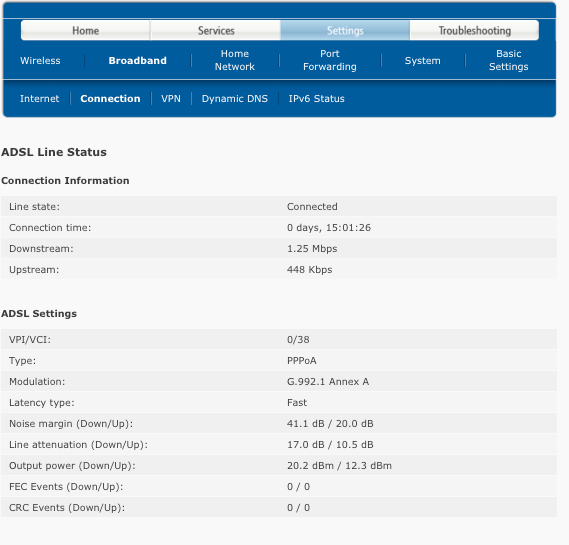Viewport: 569px width, 545px height.
Task: Click the Output power (Down/Up) label
Action: click(72, 466)
